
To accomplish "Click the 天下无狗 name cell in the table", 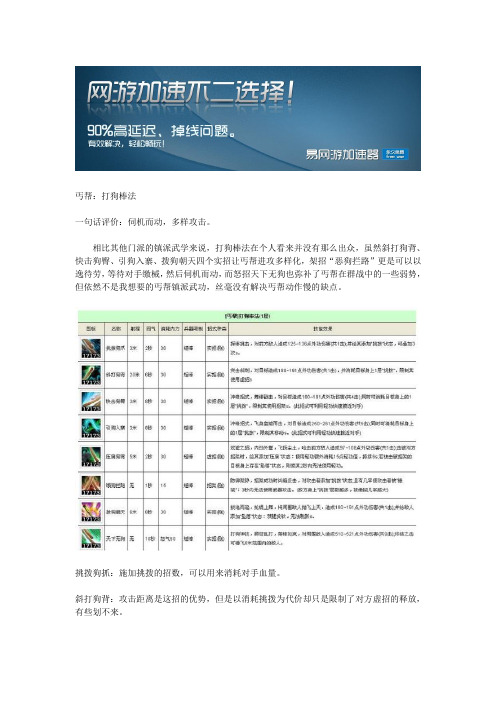I will point(115,539).
